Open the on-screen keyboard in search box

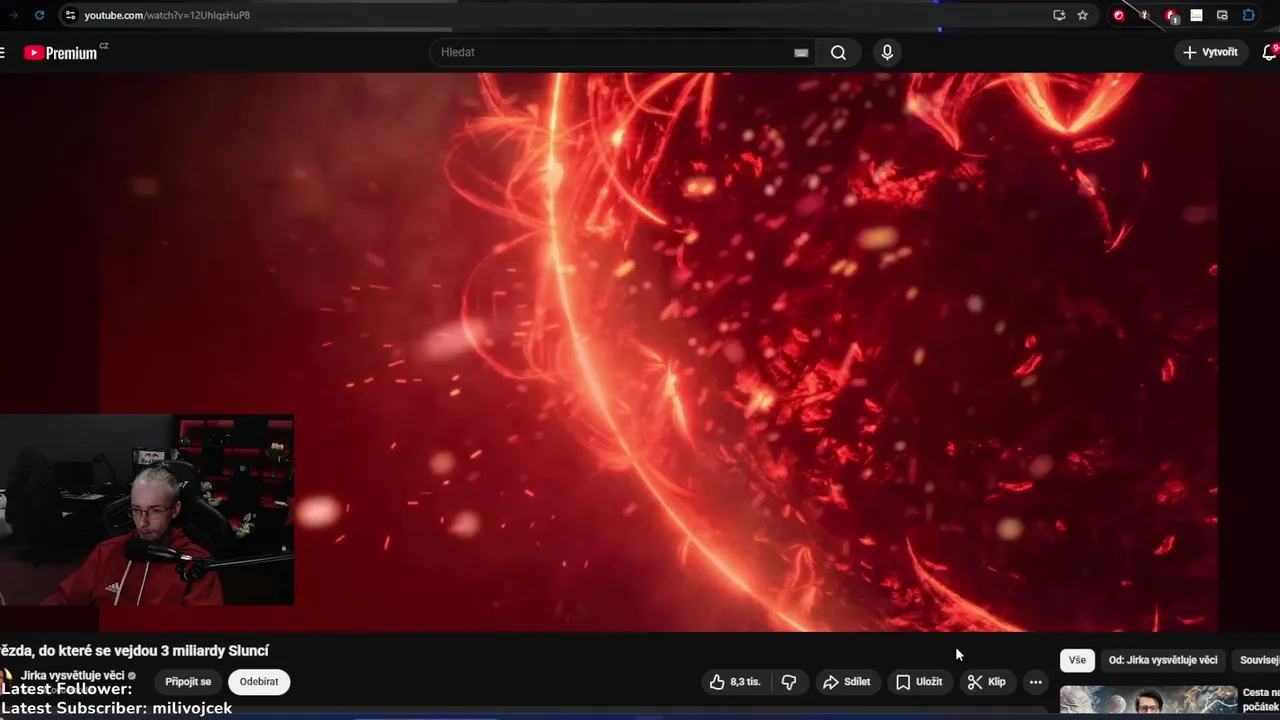[x=801, y=53]
